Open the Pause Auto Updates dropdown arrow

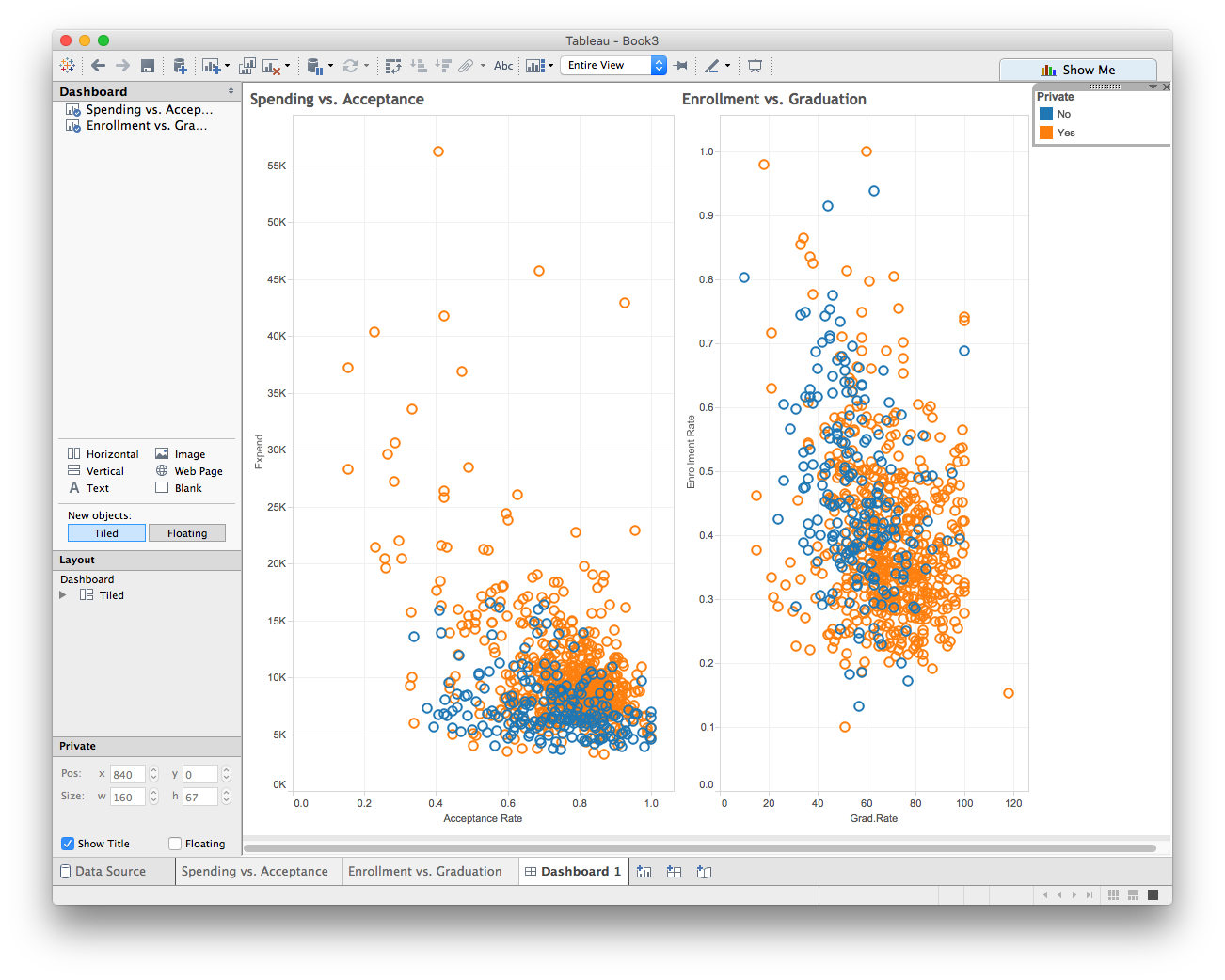[x=330, y=66]
